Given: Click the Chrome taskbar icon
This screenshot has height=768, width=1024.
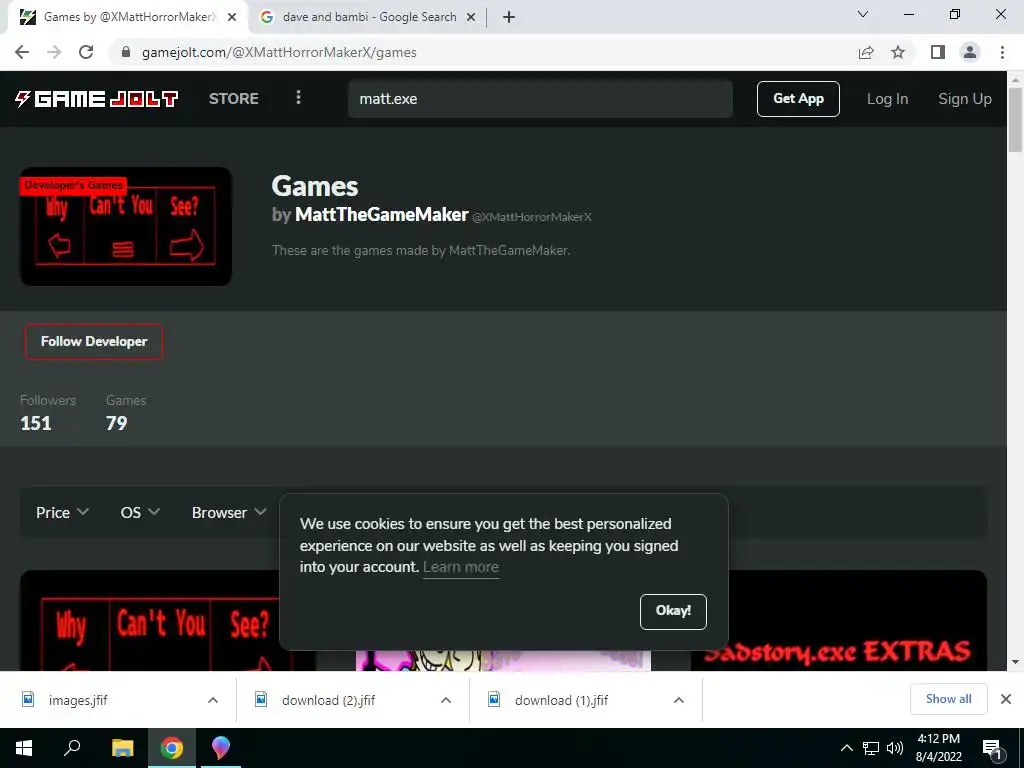Looking at the screenshot, I should (172, 748).
